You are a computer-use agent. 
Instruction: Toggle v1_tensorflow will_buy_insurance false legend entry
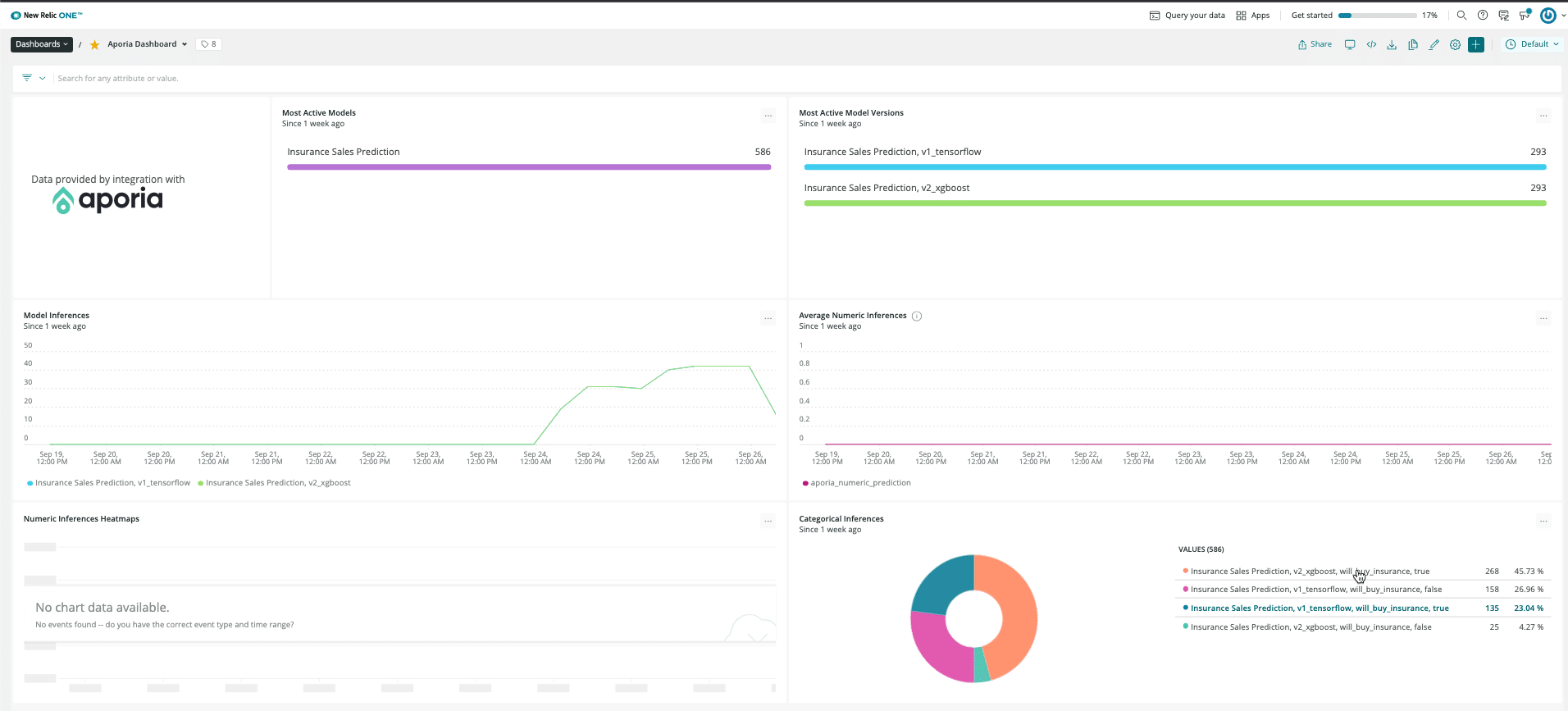click(x=1363, y=590)
